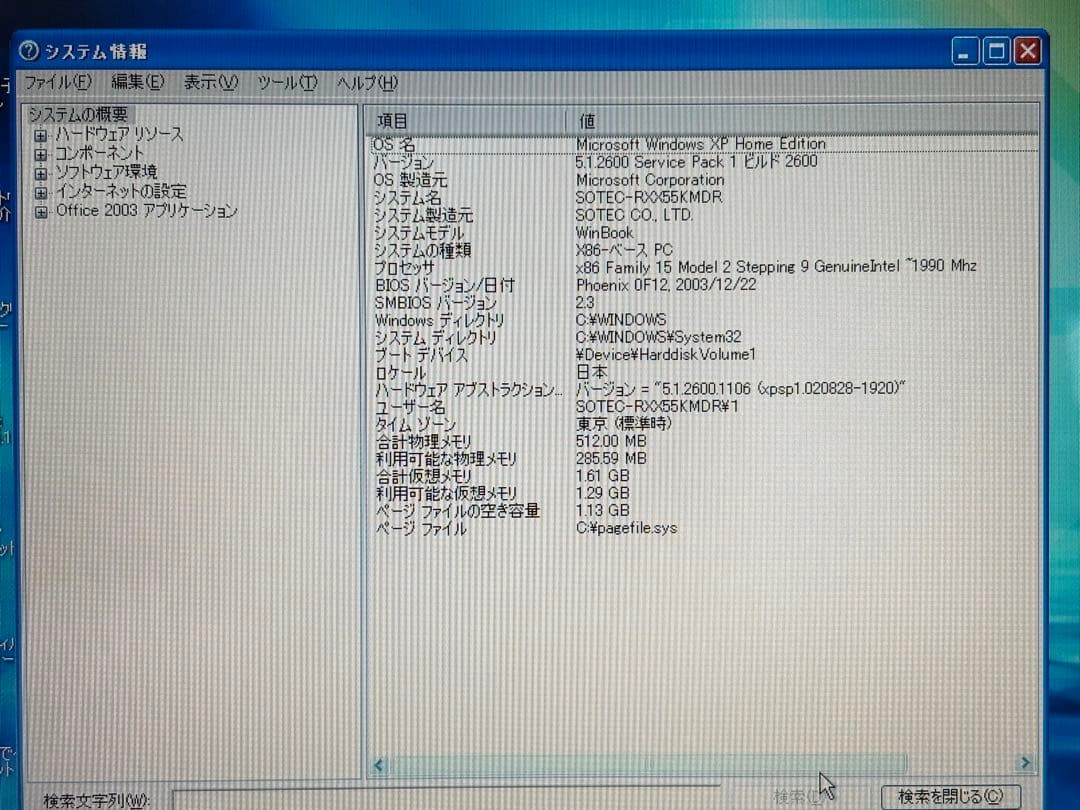Open the ツール(T) menu

click(287, 83)
